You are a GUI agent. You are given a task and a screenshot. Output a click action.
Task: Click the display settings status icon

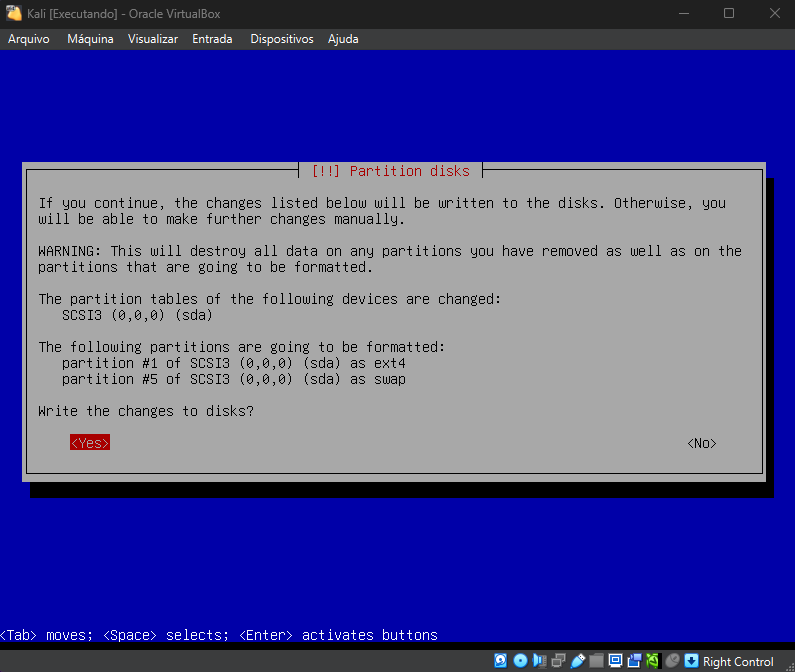point(615,661)
